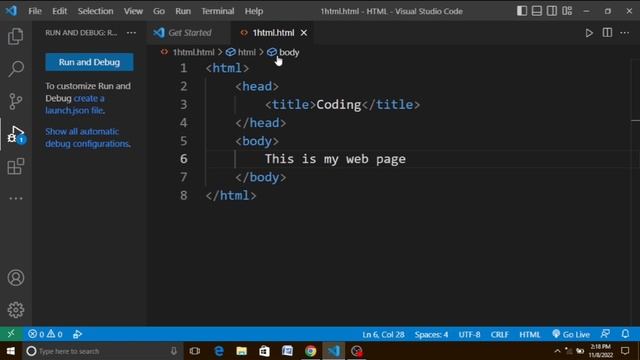Open remote window indicator in status bar

coord(11,334)
